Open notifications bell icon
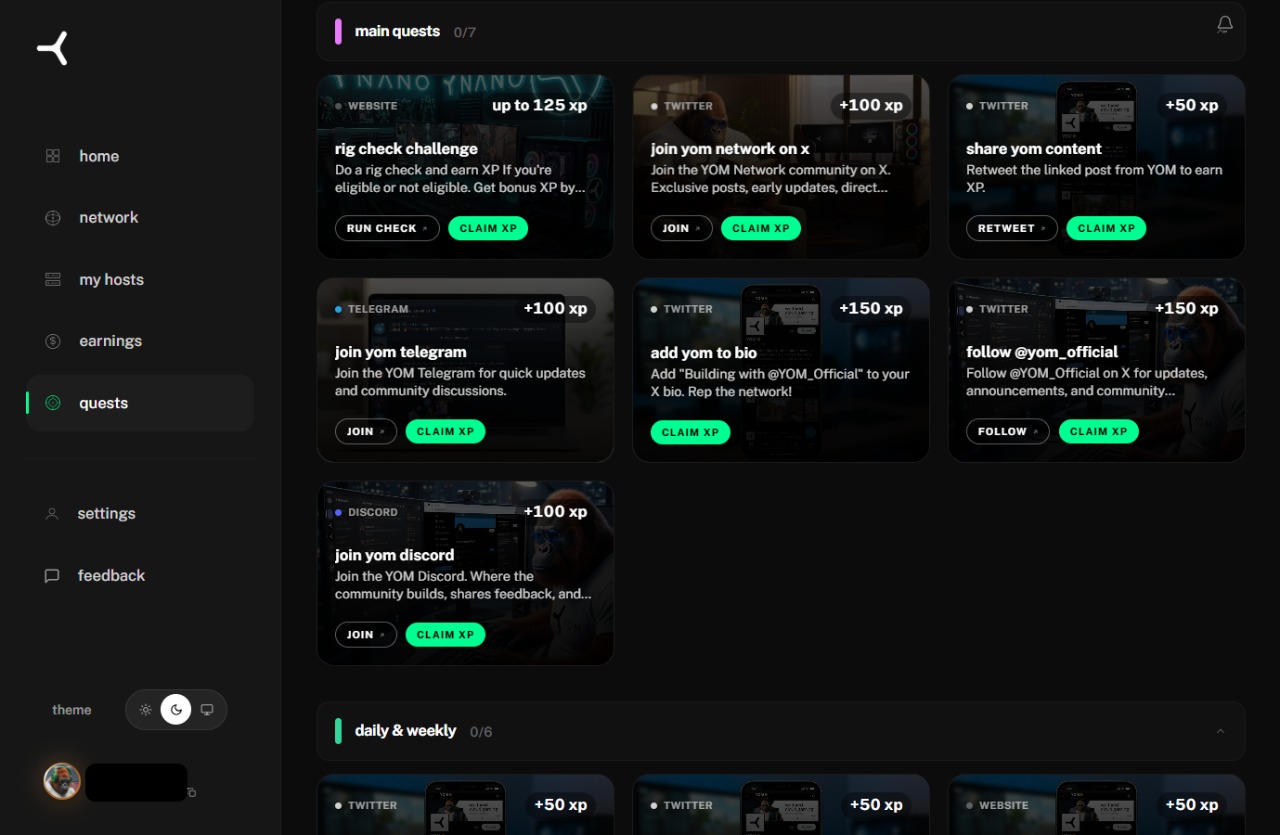This screenshot has width=1280, height=835. (1224, 24)
